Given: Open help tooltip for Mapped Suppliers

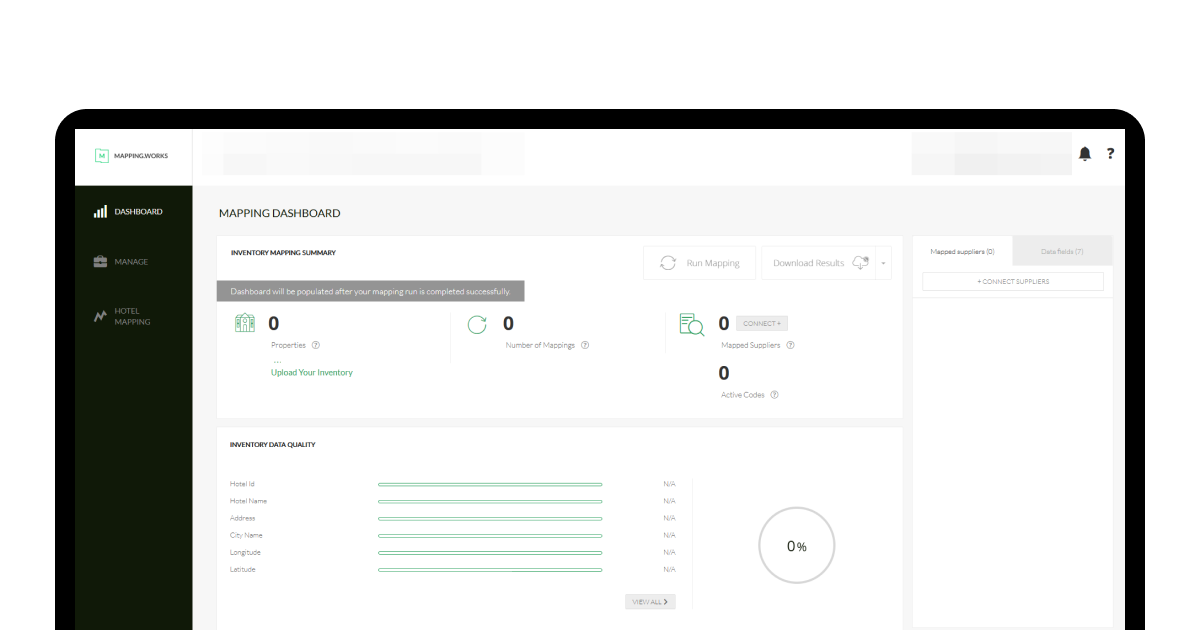Looking at the screenshot, I should click(790, 345).
